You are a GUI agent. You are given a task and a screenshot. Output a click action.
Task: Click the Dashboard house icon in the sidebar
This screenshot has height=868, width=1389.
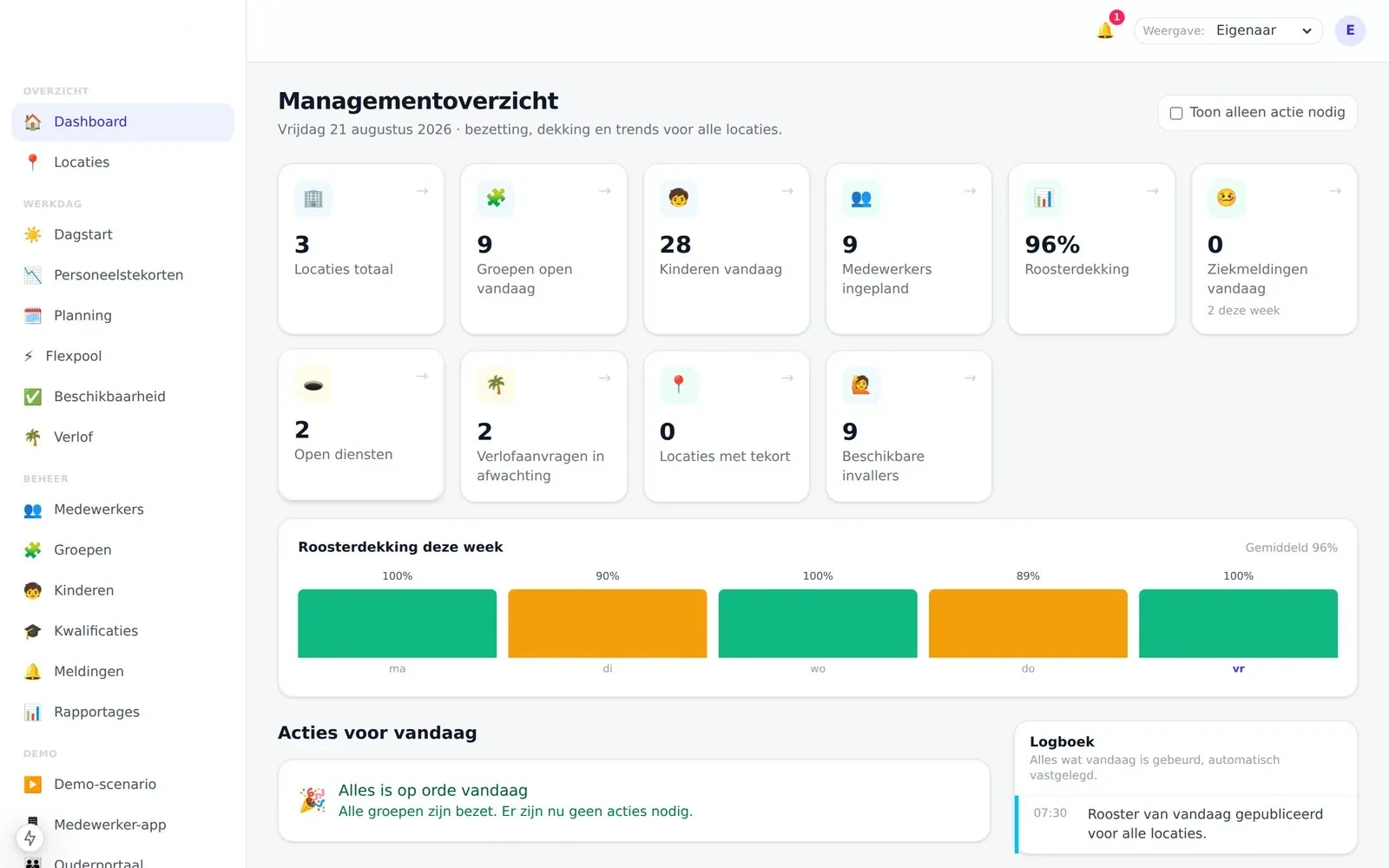(33, 122)
